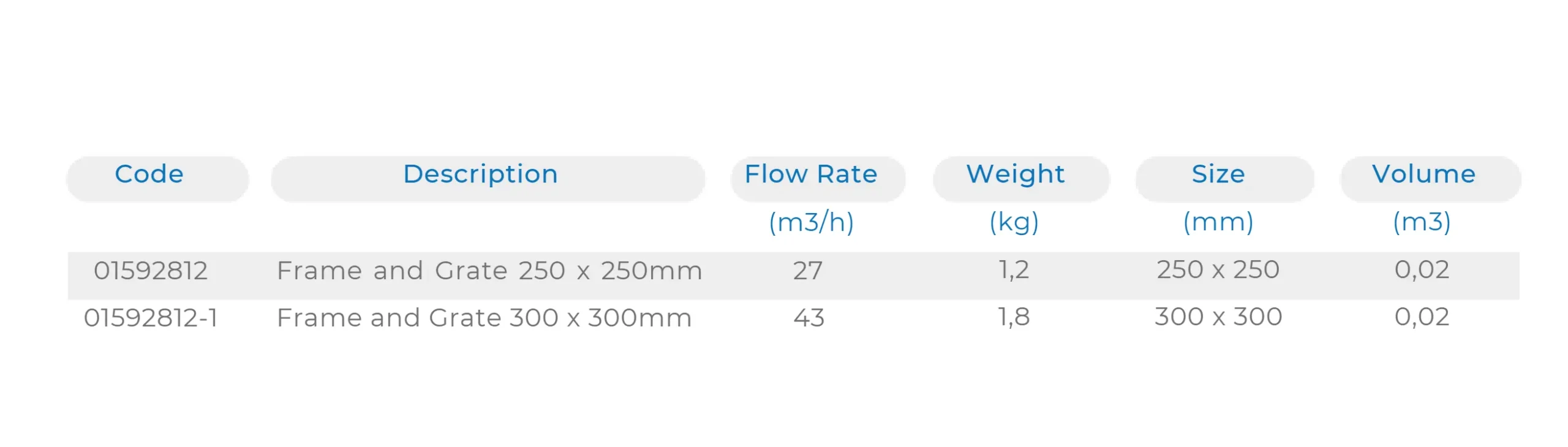
Task: Select the size cell 300 x 300
Action: (x=1218, y=317)
